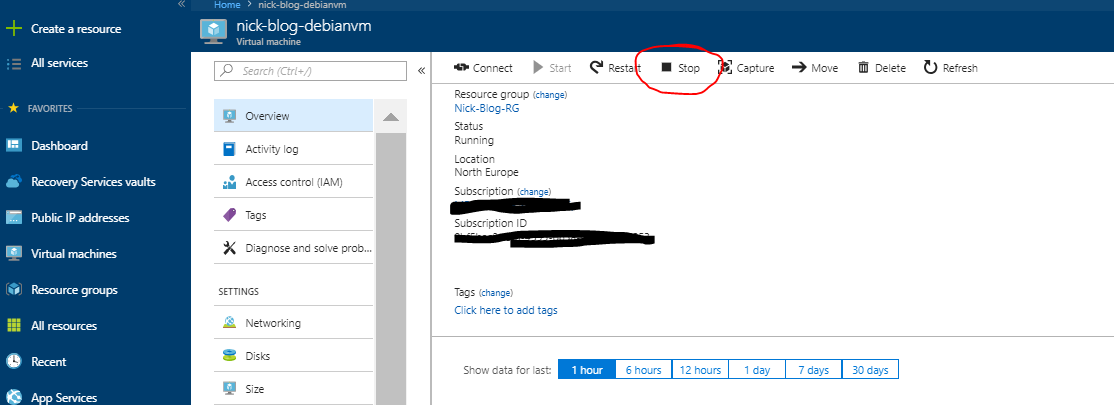Open Networking settings

(x=293, y=323)
